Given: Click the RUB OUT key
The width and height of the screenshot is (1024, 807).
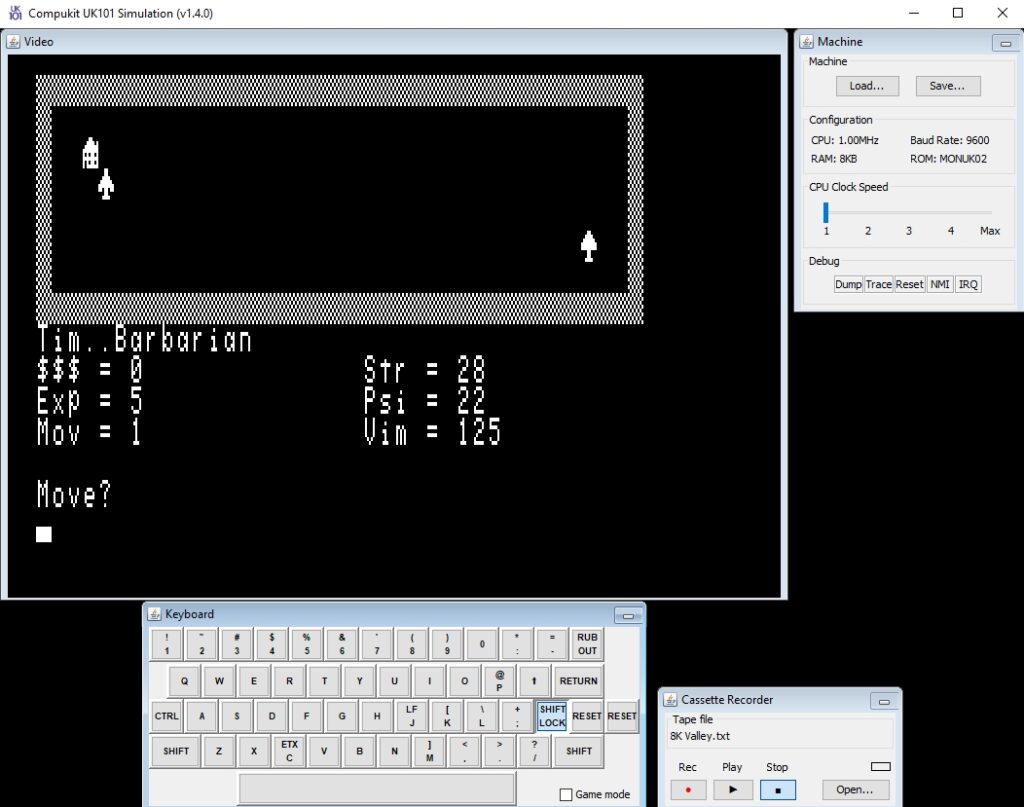Looking at the screenshot, I should tap(586, 644).
